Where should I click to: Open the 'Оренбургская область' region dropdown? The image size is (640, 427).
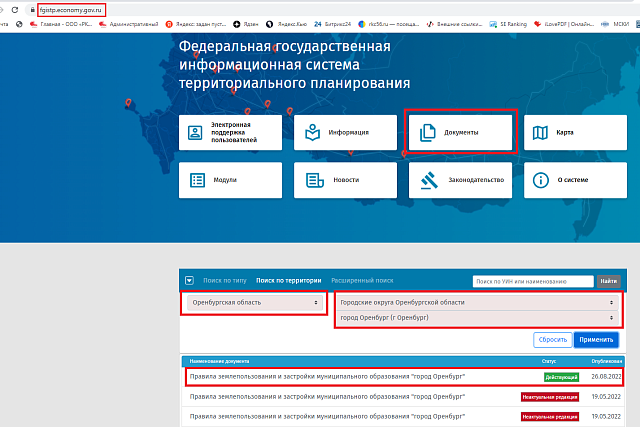click(x=255, y=302)
